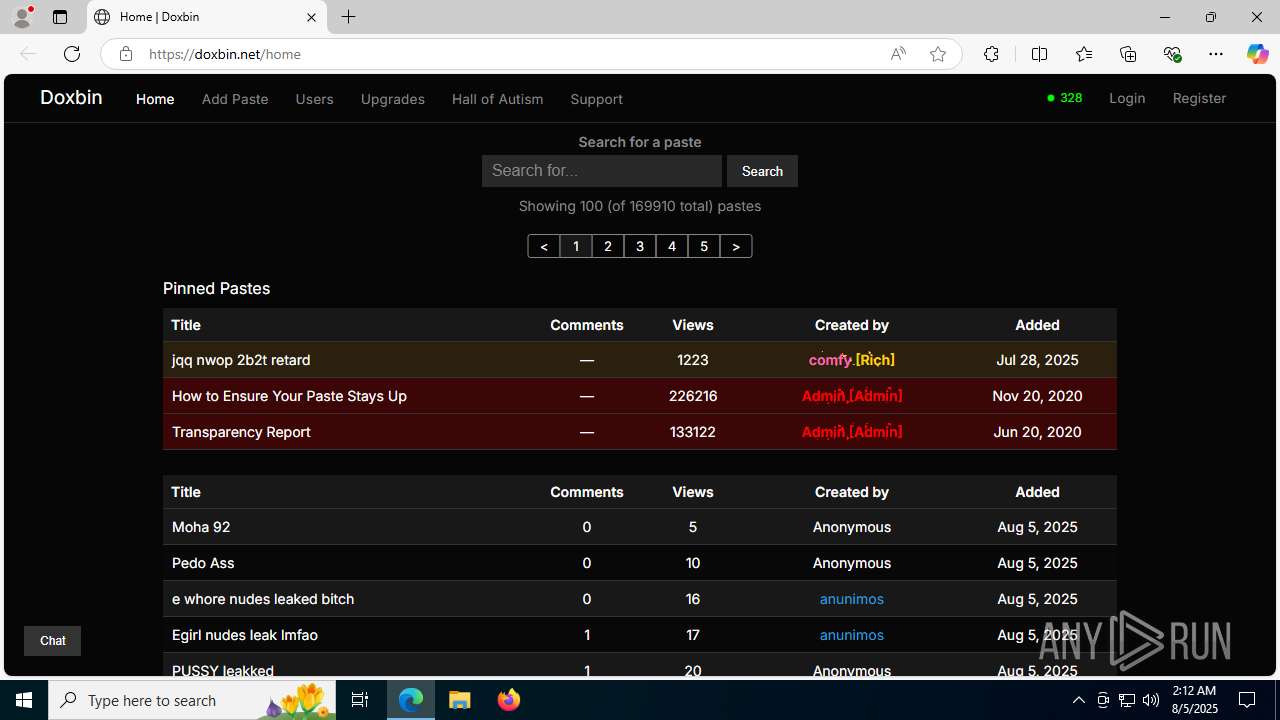Click the Search button

tap(762, 171)
